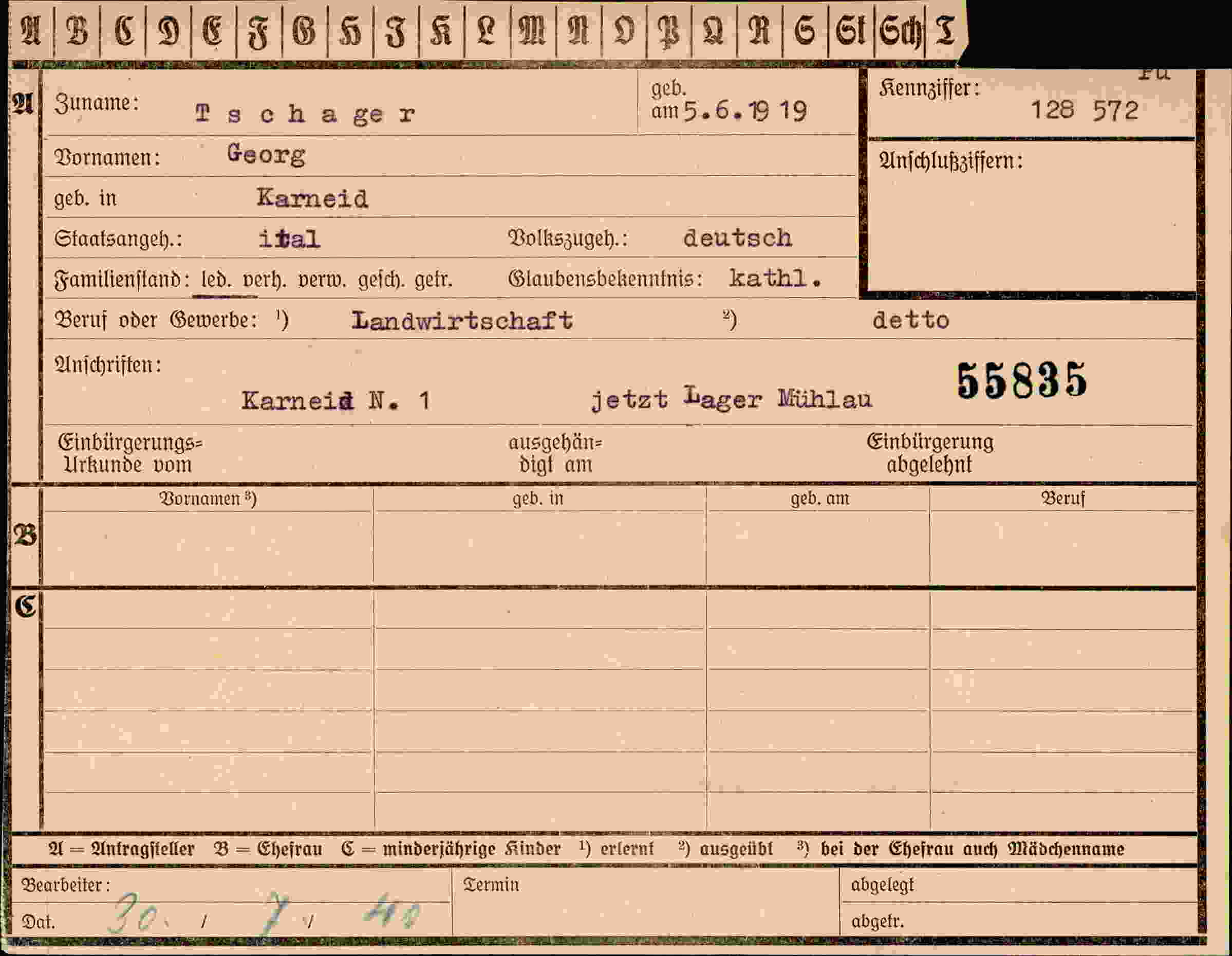This screenshot has width=1232, height=956.
Task: Click the Vornamen column header in section B
Action: pyautogui.click(x=208, y=499)
